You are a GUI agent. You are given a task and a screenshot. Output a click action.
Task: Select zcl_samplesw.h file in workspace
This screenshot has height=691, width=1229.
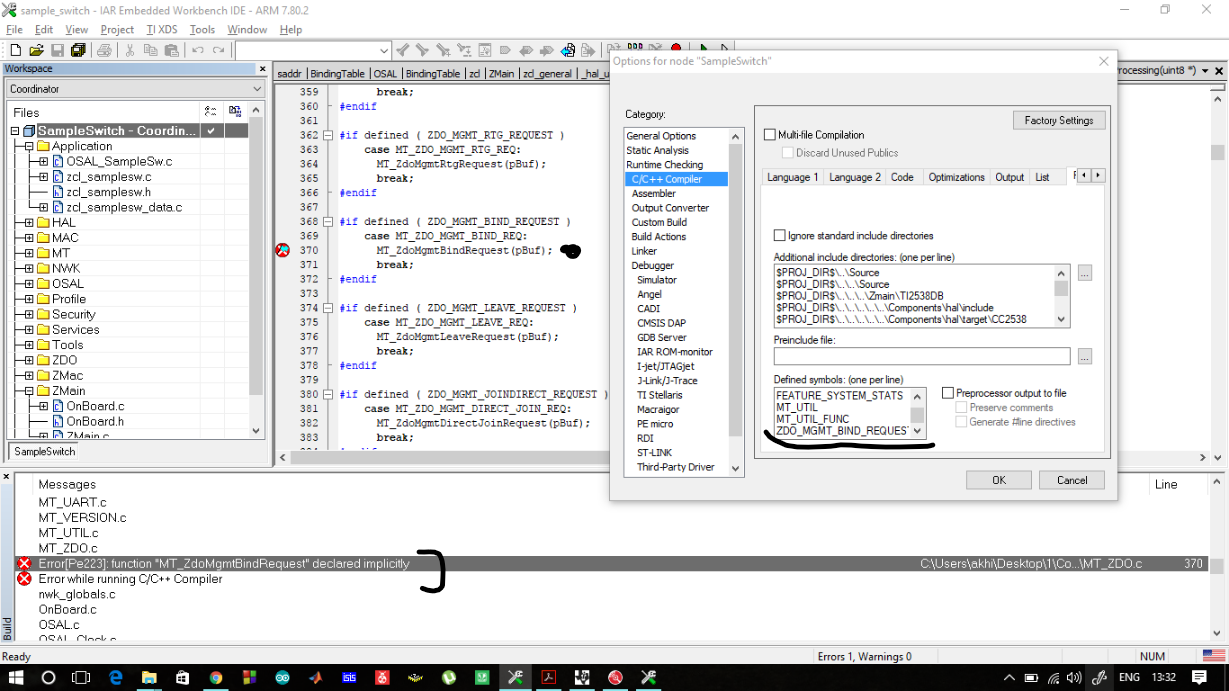(x=108, y=192)
